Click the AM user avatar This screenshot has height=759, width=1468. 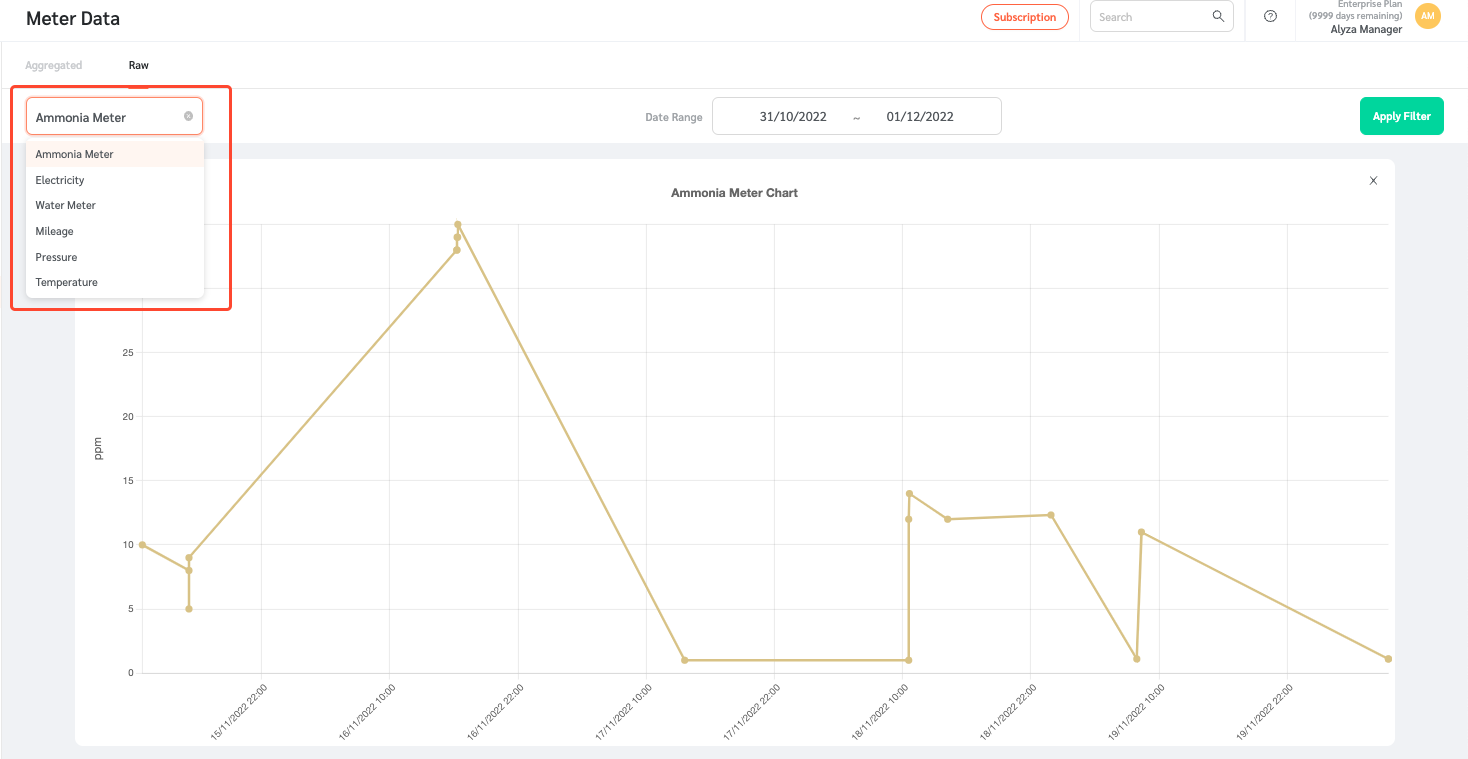[1427, 16]
